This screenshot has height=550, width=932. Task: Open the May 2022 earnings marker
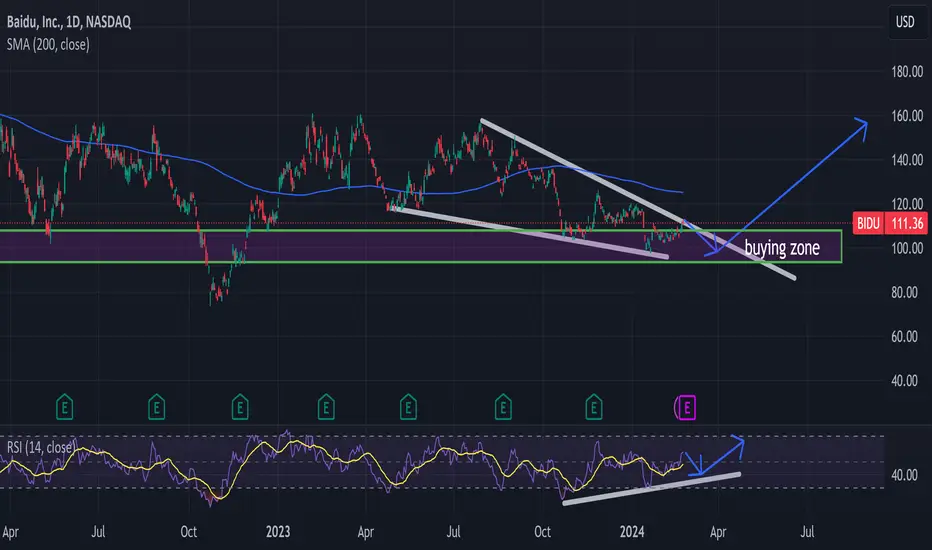[x=64, y=407]
